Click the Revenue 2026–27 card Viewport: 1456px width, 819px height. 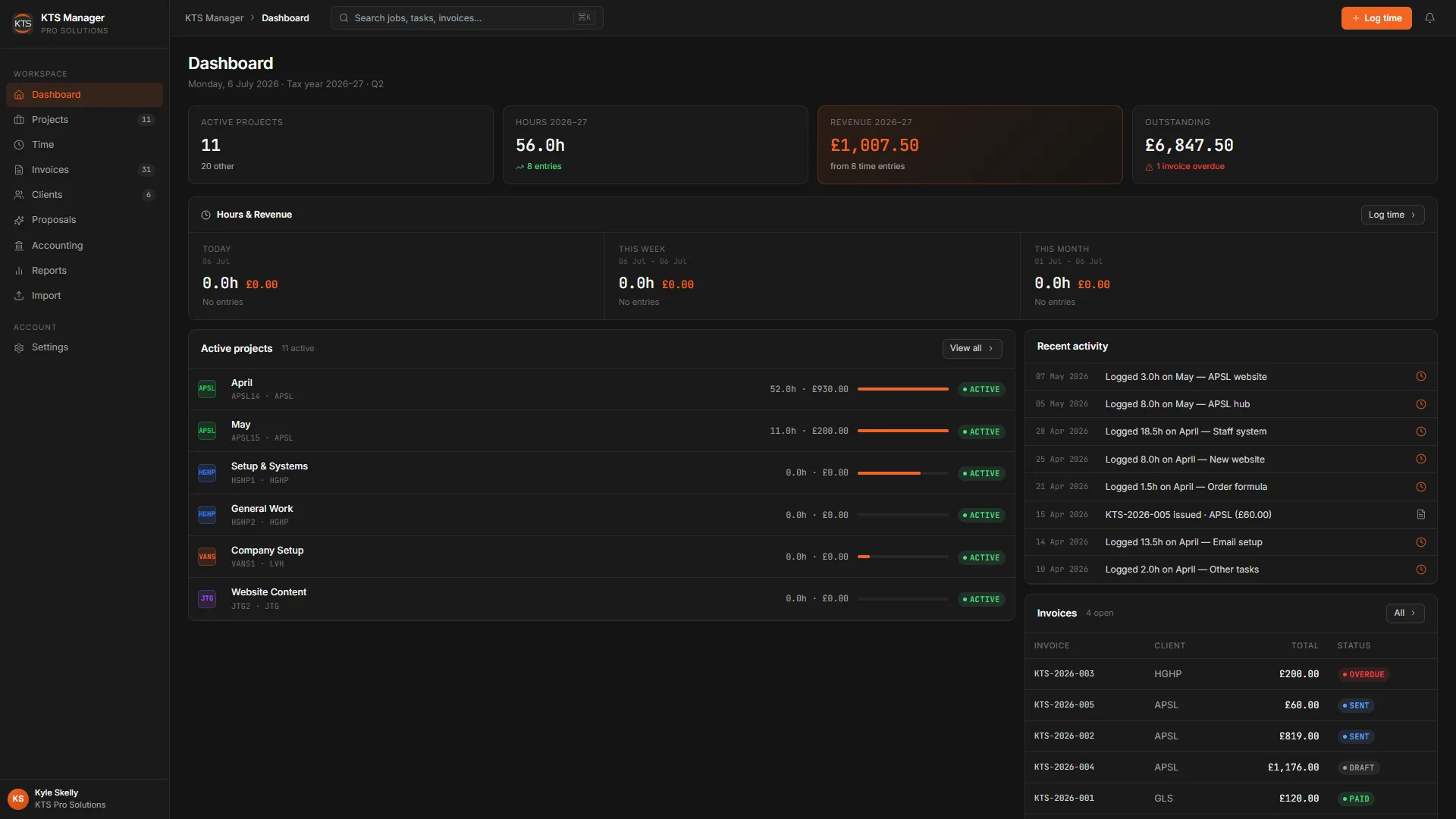970,145
